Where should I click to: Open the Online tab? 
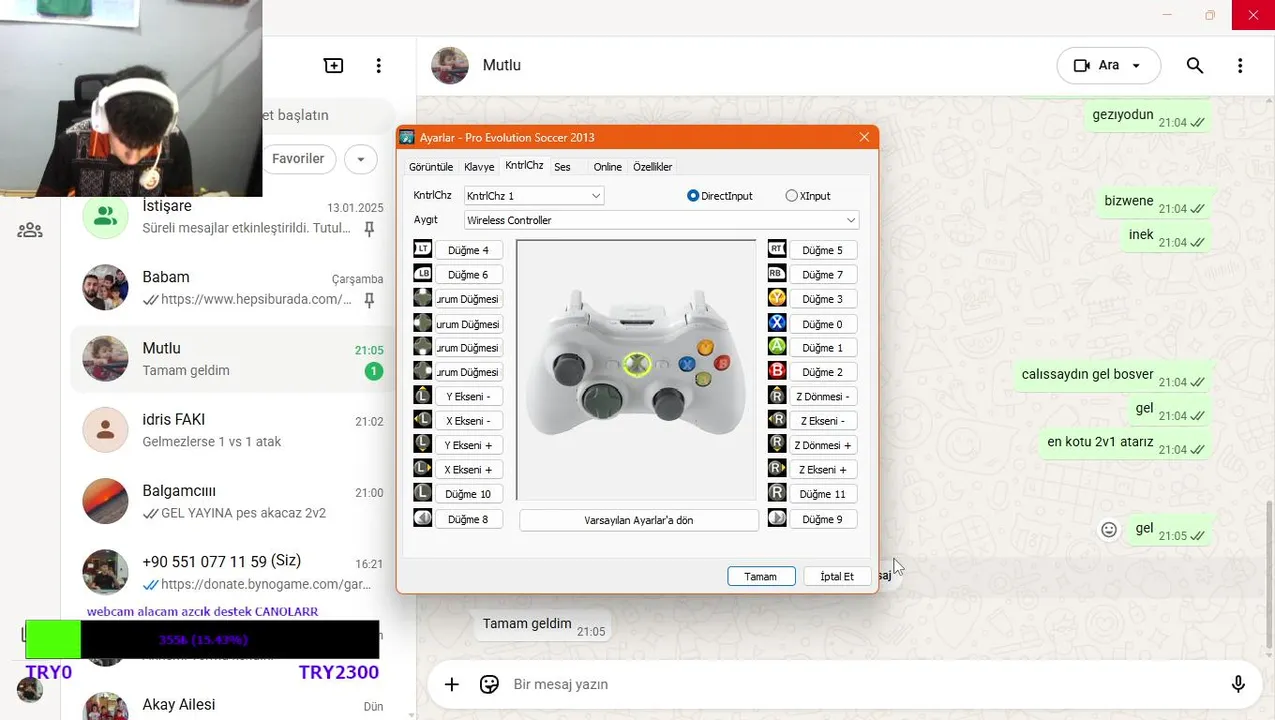[x=607, y=167]
